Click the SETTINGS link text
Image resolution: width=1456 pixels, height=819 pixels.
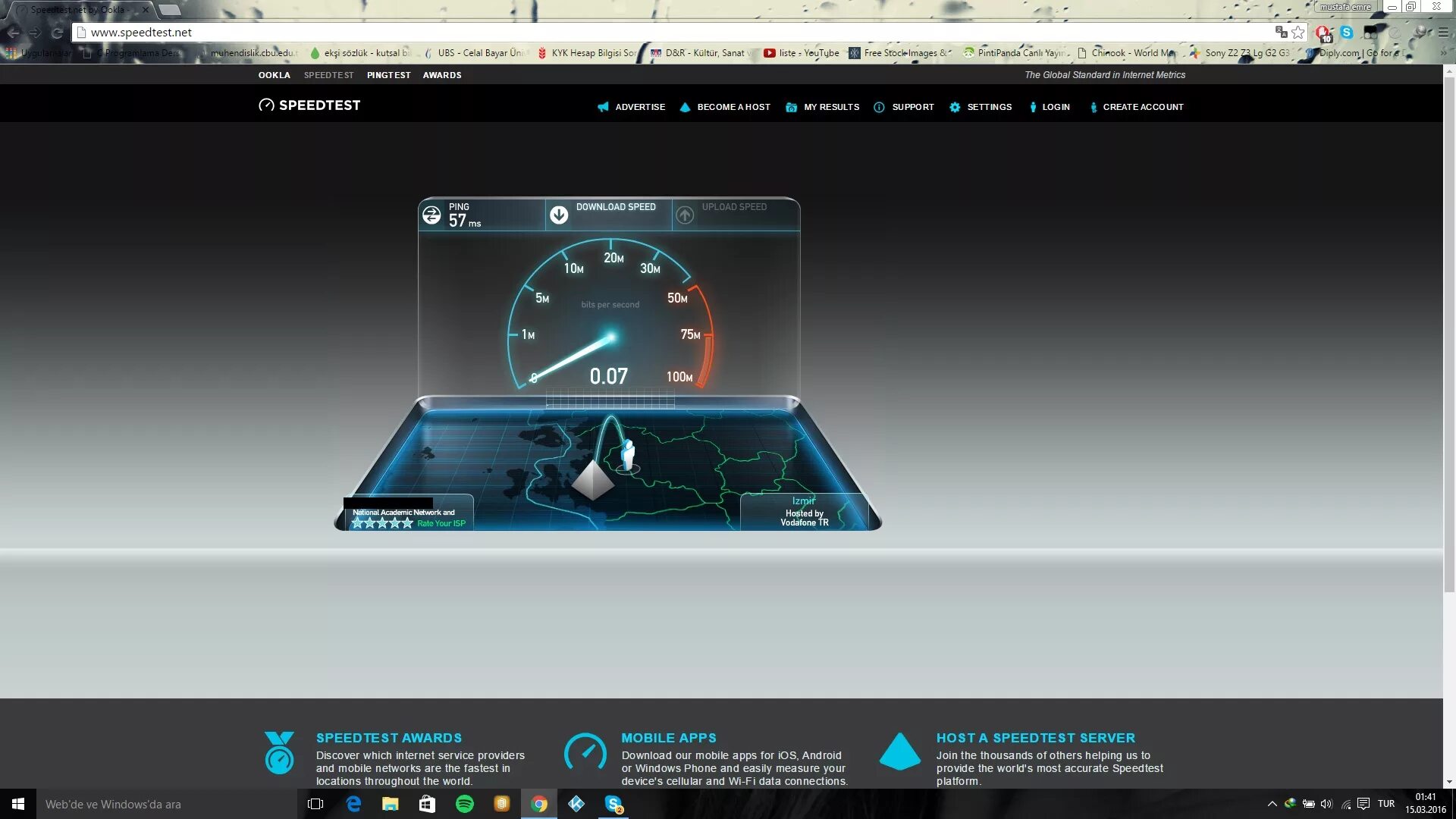[x=990, y=107]
